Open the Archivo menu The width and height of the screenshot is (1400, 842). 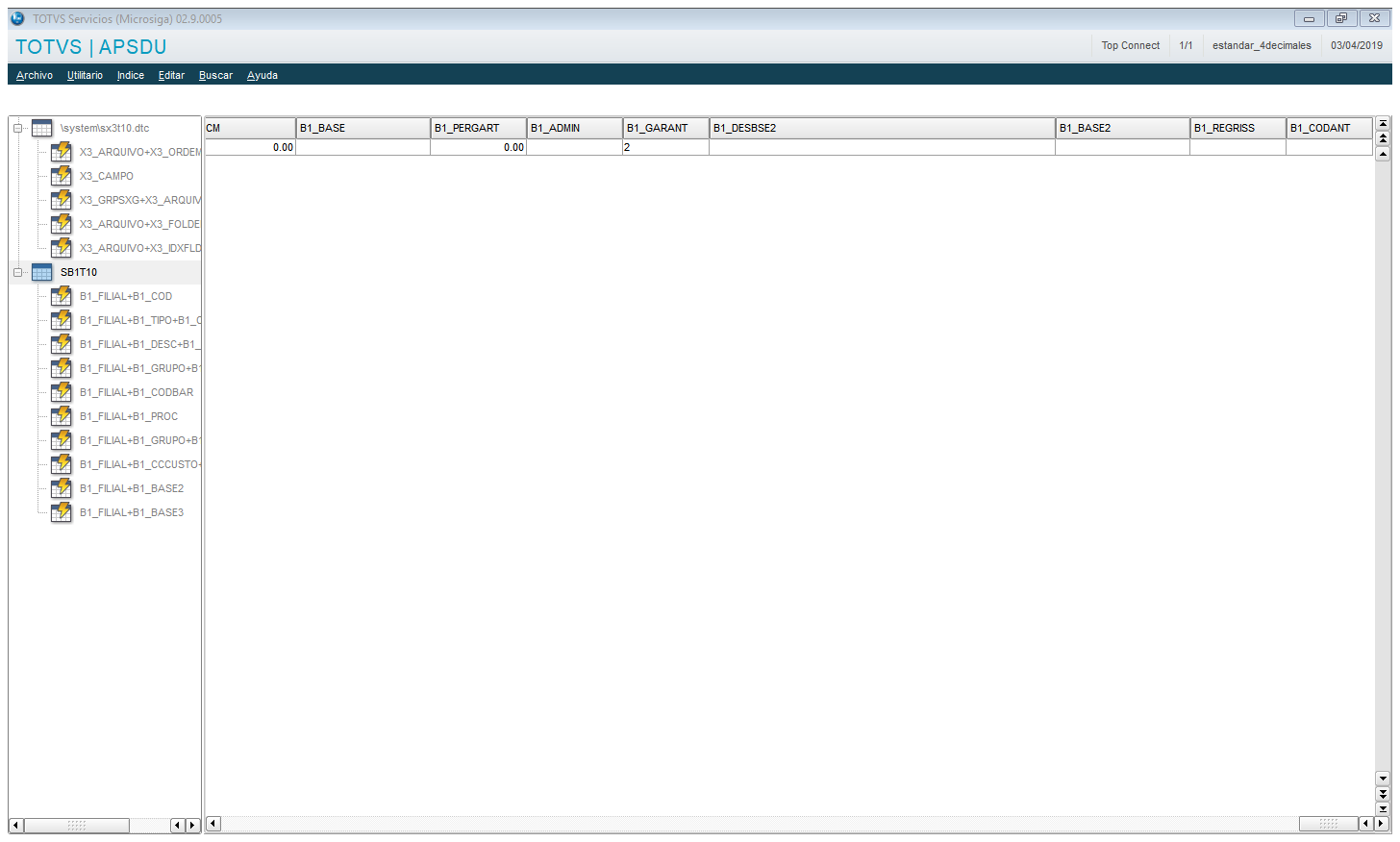point(35,75)
